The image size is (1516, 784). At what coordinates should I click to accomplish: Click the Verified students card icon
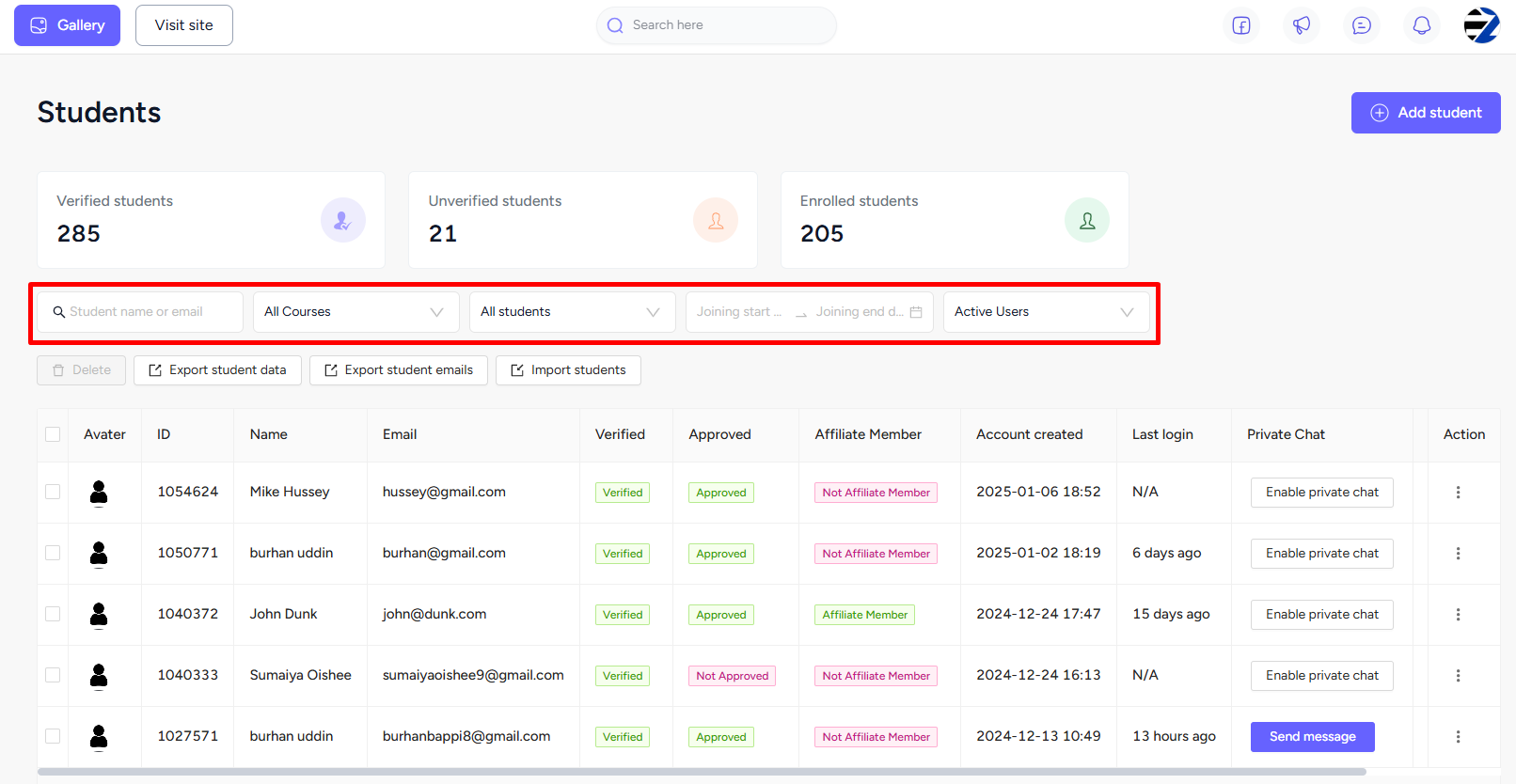(x=343, y=220)
